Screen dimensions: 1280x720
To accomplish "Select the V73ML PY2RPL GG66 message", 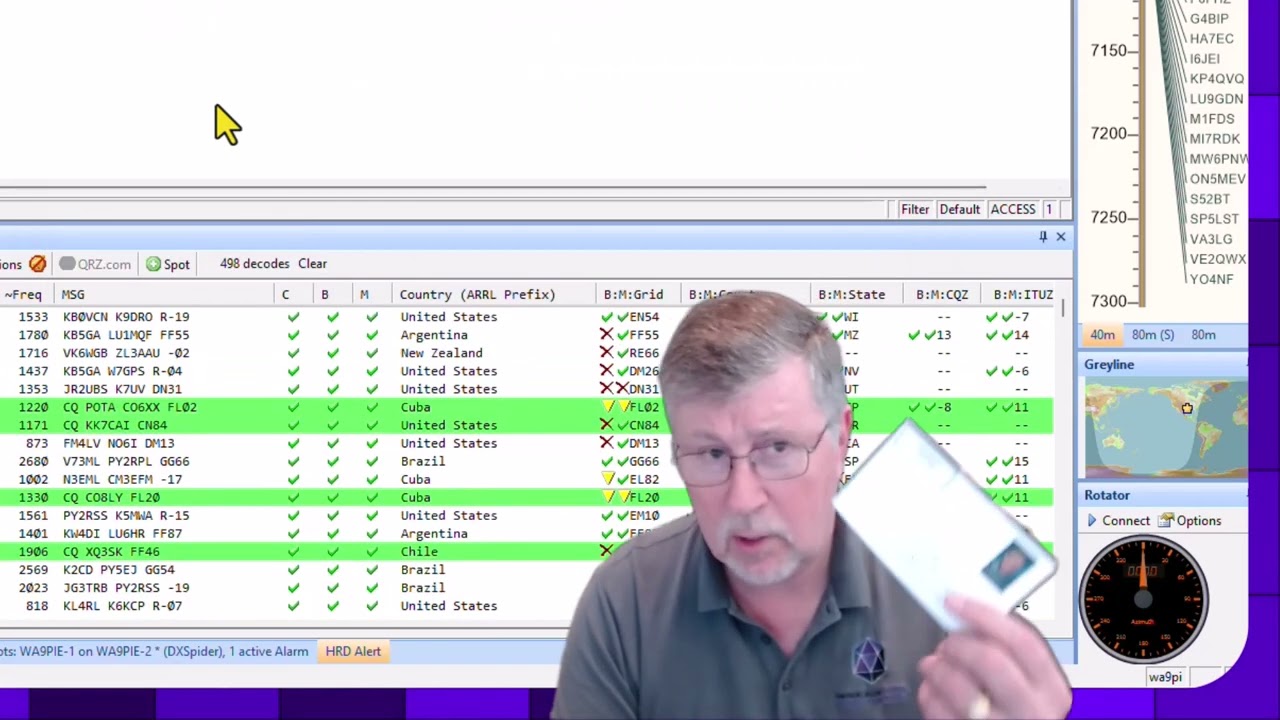I will [126, 461].
